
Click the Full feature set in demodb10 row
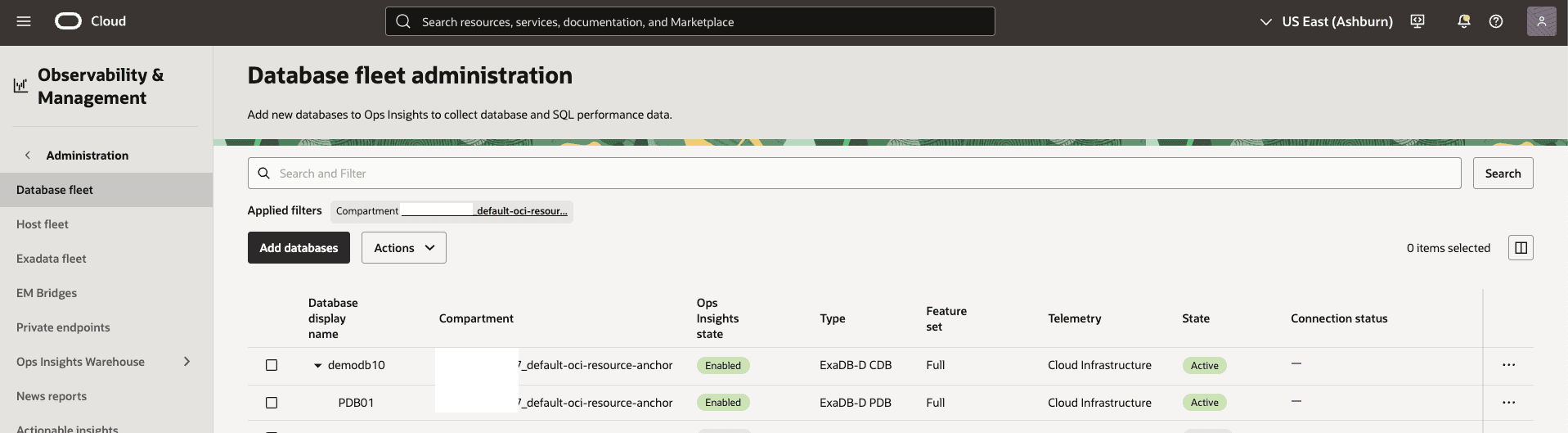[935, 365]
